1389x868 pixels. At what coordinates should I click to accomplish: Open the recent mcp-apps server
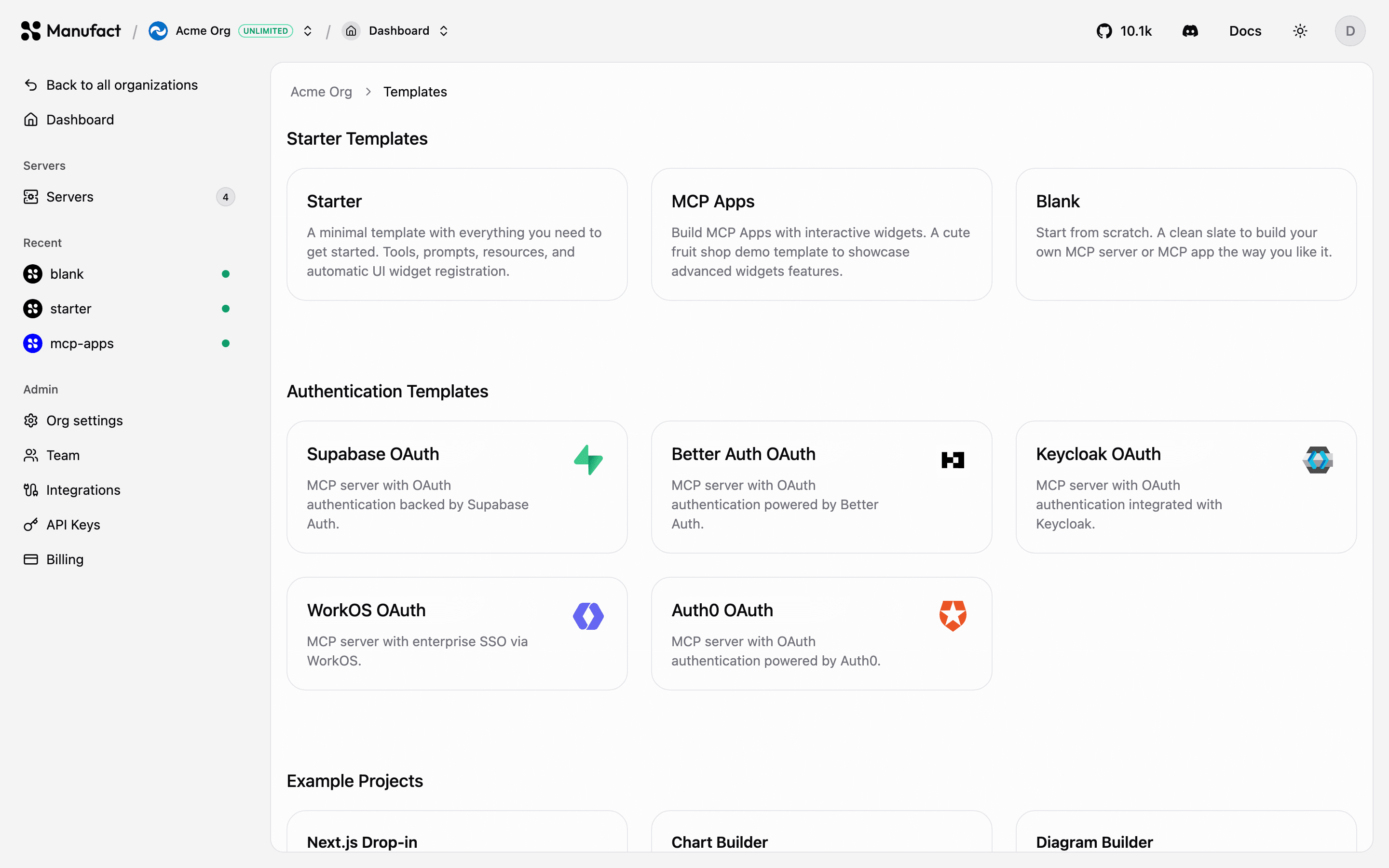(129, 343)
